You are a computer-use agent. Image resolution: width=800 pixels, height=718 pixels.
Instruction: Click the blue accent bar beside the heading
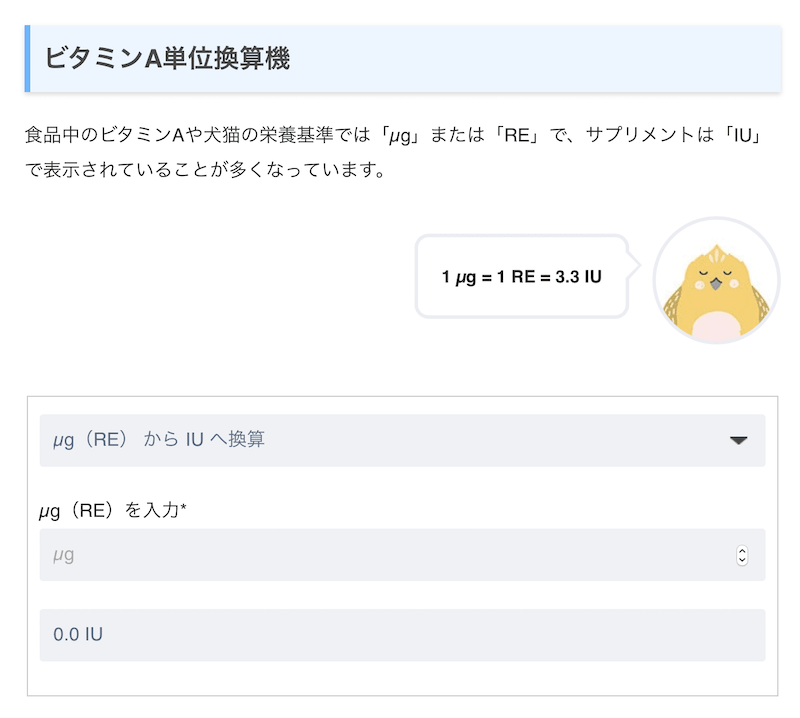(x=27, y=59)
